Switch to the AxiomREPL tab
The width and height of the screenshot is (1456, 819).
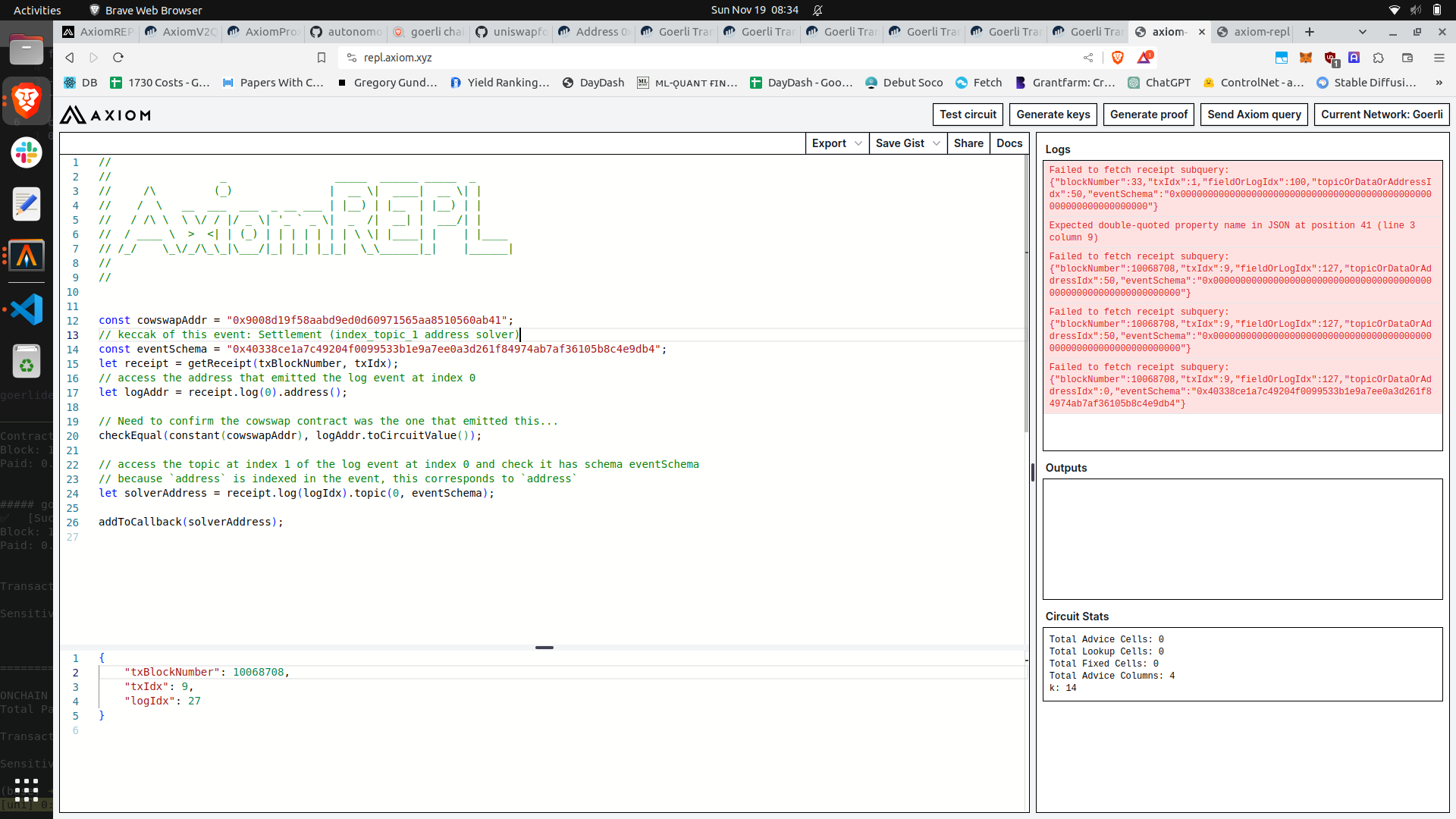[99, 32]
